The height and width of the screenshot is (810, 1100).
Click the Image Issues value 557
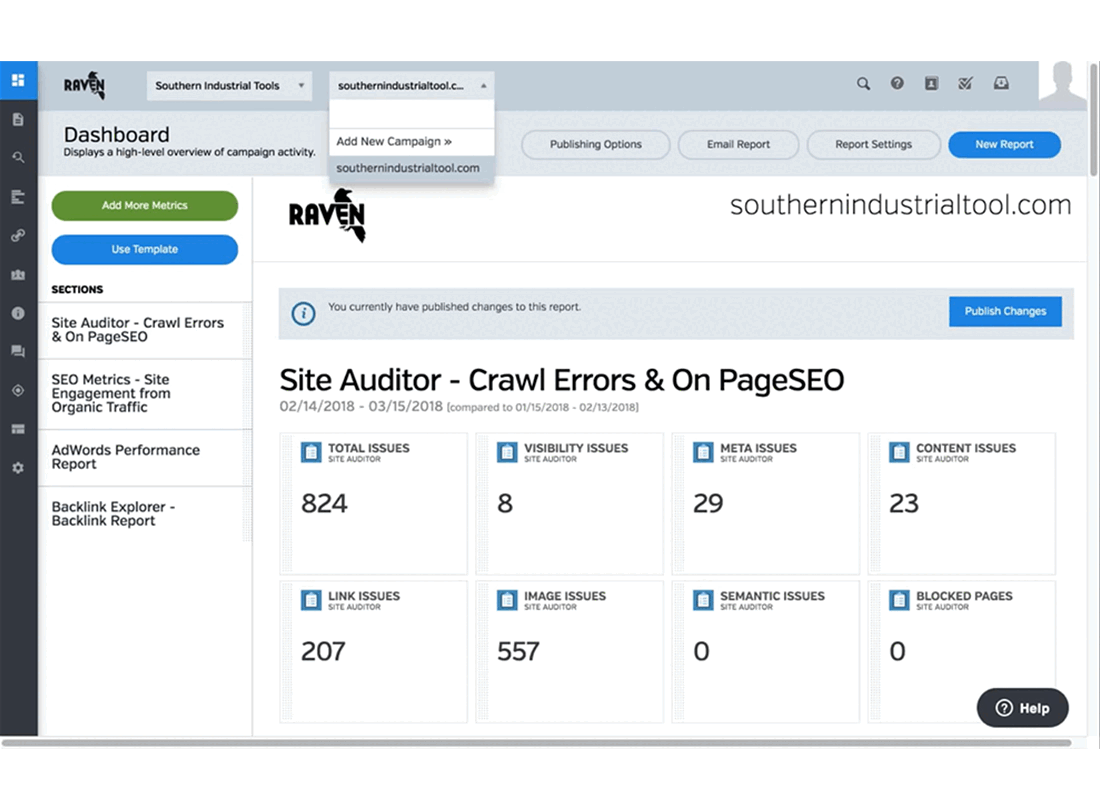pos(518,652)
